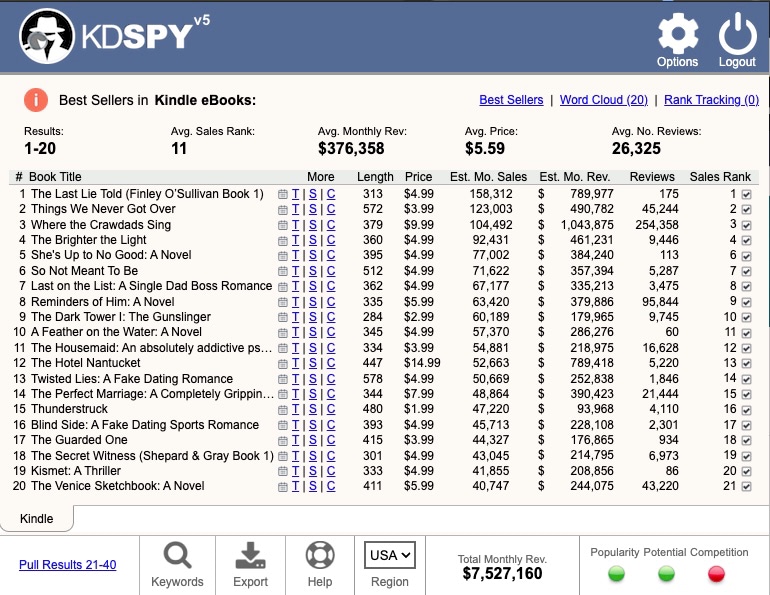Click calendar icon for So Not Meant To Be
Screen dimensions: 770x595
pos(283,271)
